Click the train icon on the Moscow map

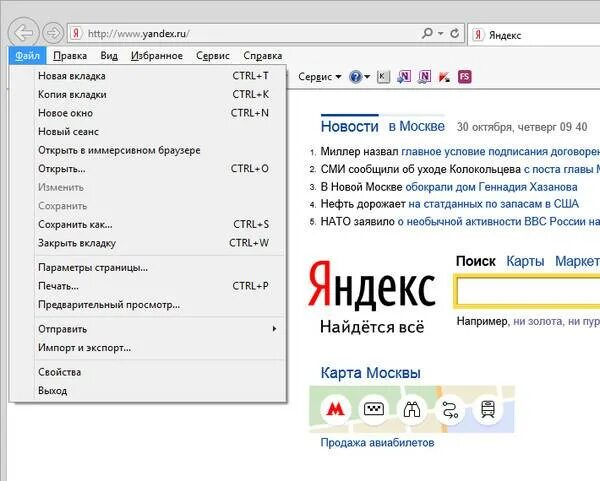pyautogui.click(x=488, y=409)
